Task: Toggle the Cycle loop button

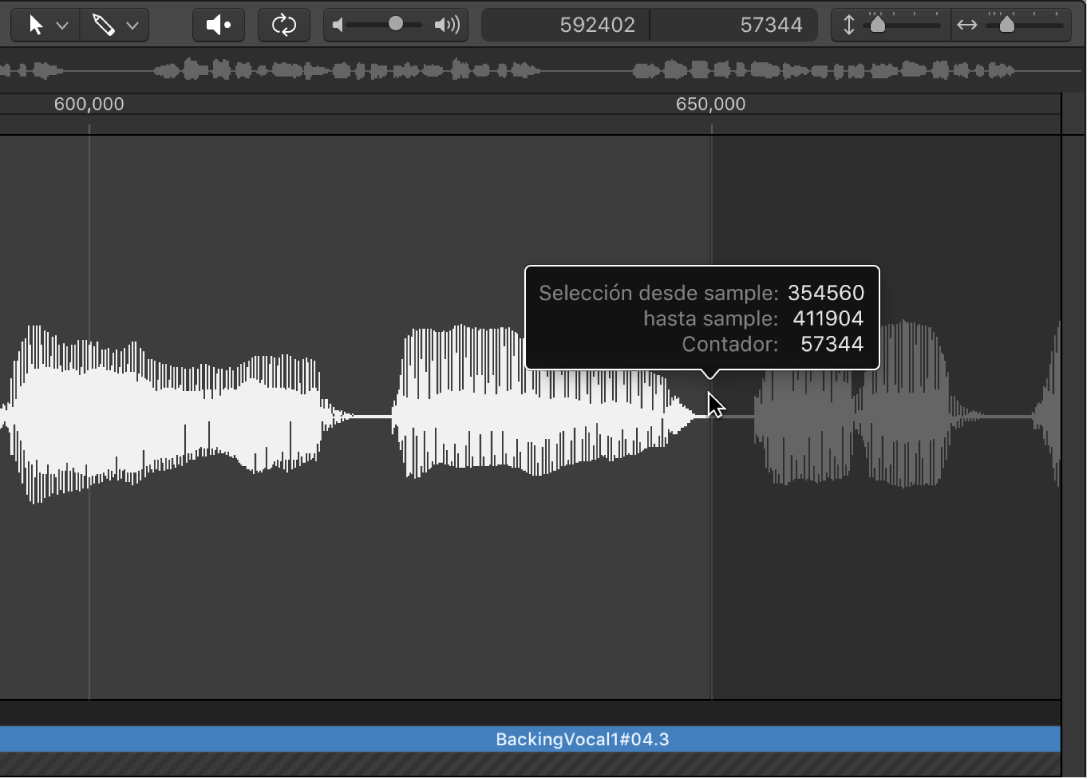Action: pos(284,25)
